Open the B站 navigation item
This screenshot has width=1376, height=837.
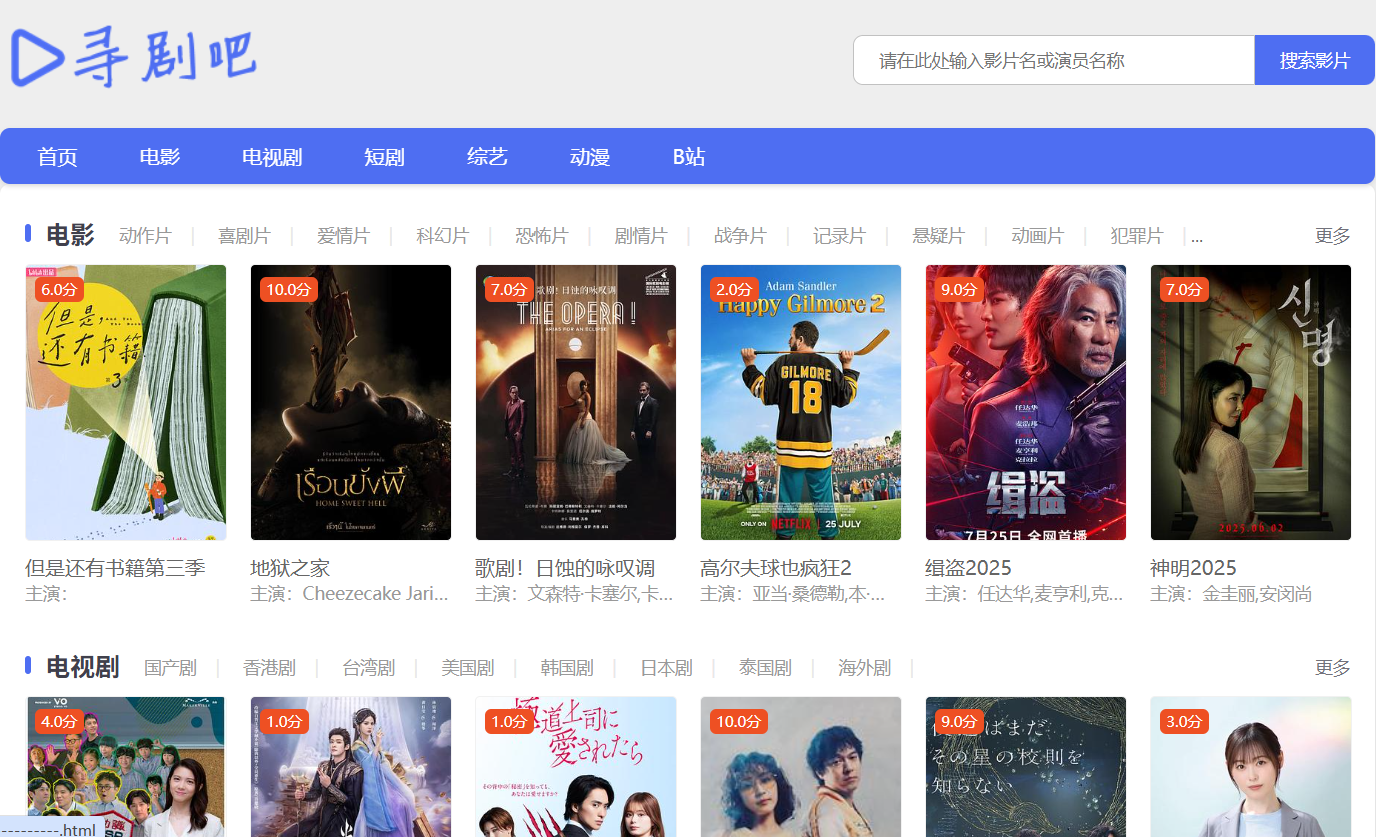pos(688,157)
